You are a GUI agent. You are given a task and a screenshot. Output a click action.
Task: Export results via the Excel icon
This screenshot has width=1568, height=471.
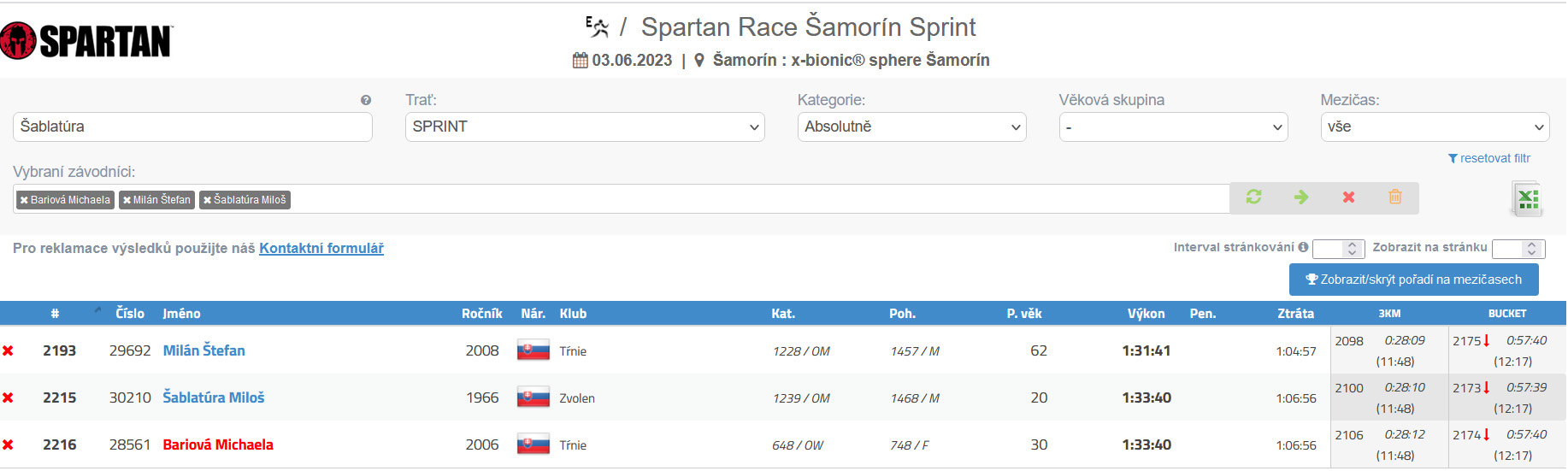[x=1527, y=199]
